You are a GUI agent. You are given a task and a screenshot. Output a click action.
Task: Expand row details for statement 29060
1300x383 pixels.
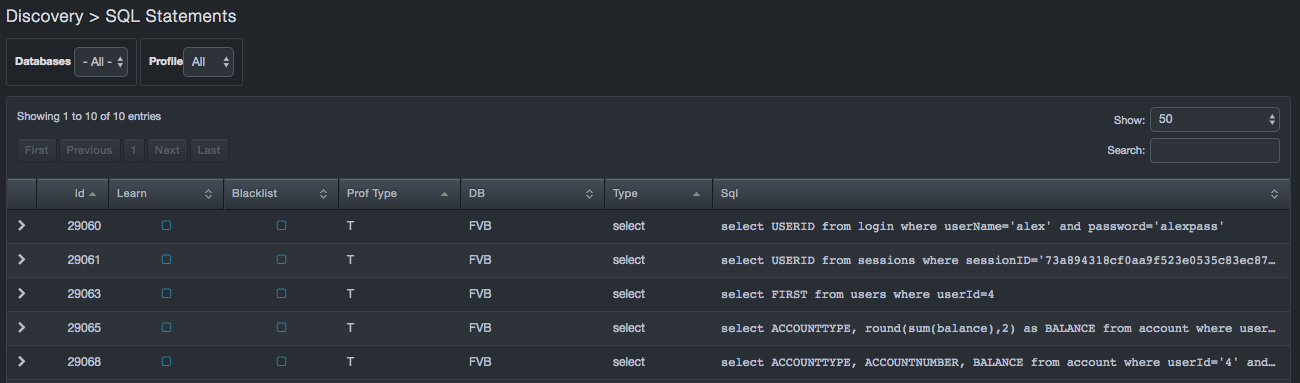[22, 226]
